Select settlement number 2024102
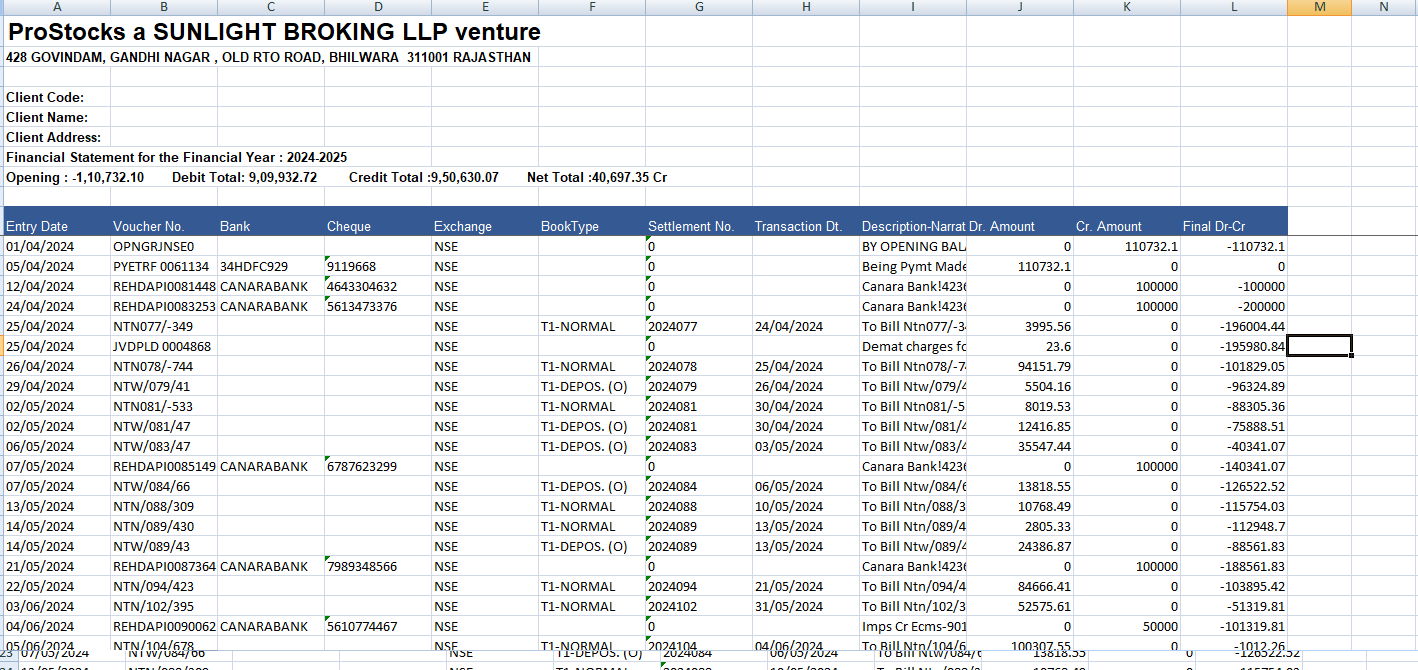Screen dimensions: 1418x670 click(x=699, y=606)
